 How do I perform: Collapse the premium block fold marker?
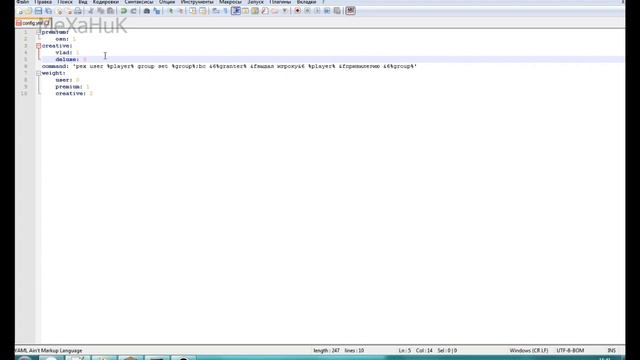(x=38, y=32)
